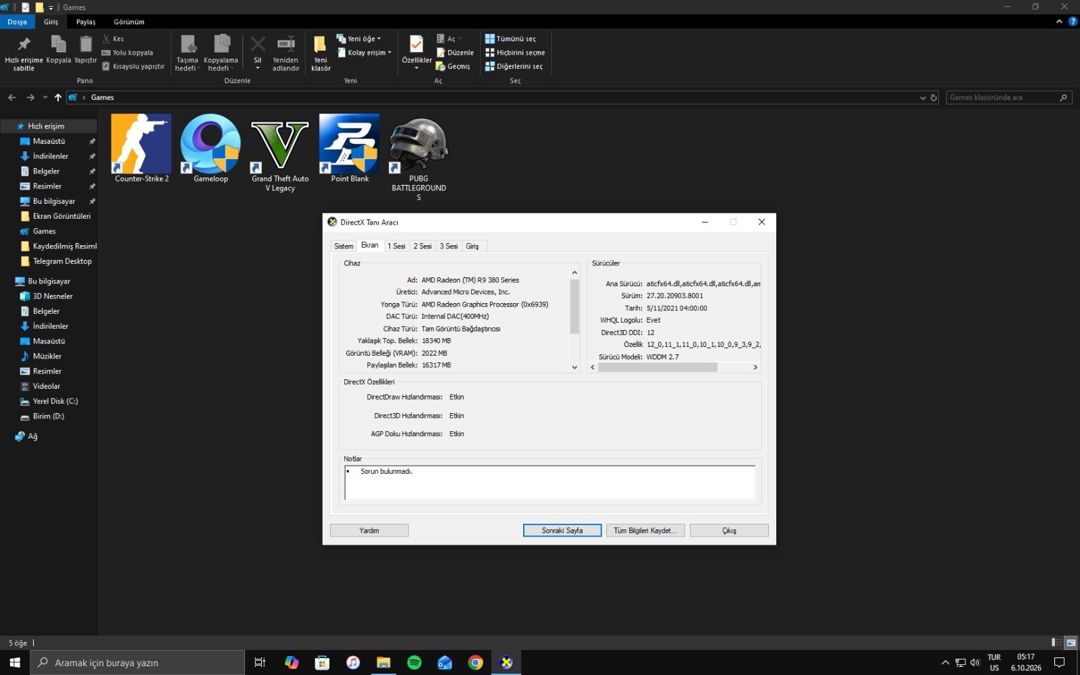Click the Kopyala icon in the ribbon
Viewport: 1080px width, 675px height.
click(x=59, y=44)
